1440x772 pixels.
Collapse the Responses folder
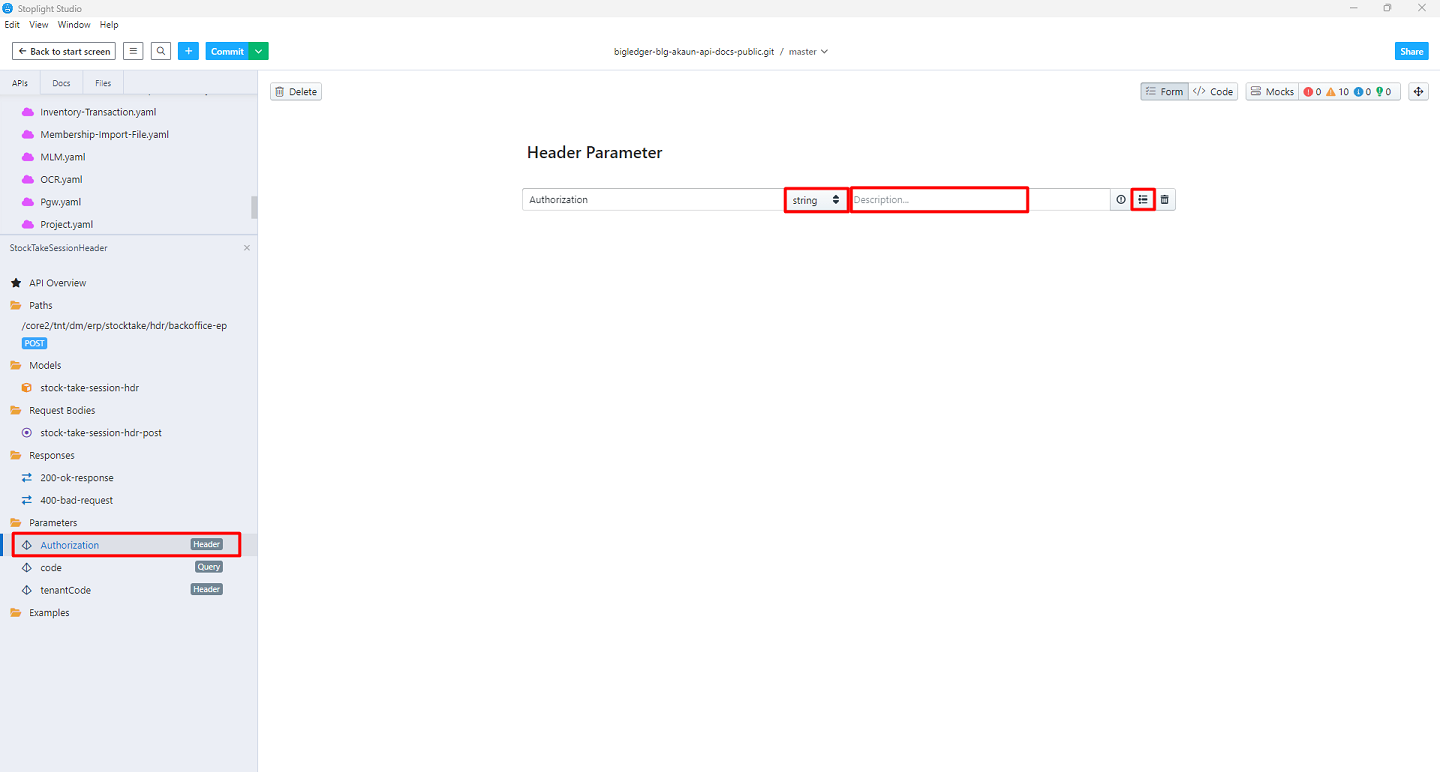(51, 456)
